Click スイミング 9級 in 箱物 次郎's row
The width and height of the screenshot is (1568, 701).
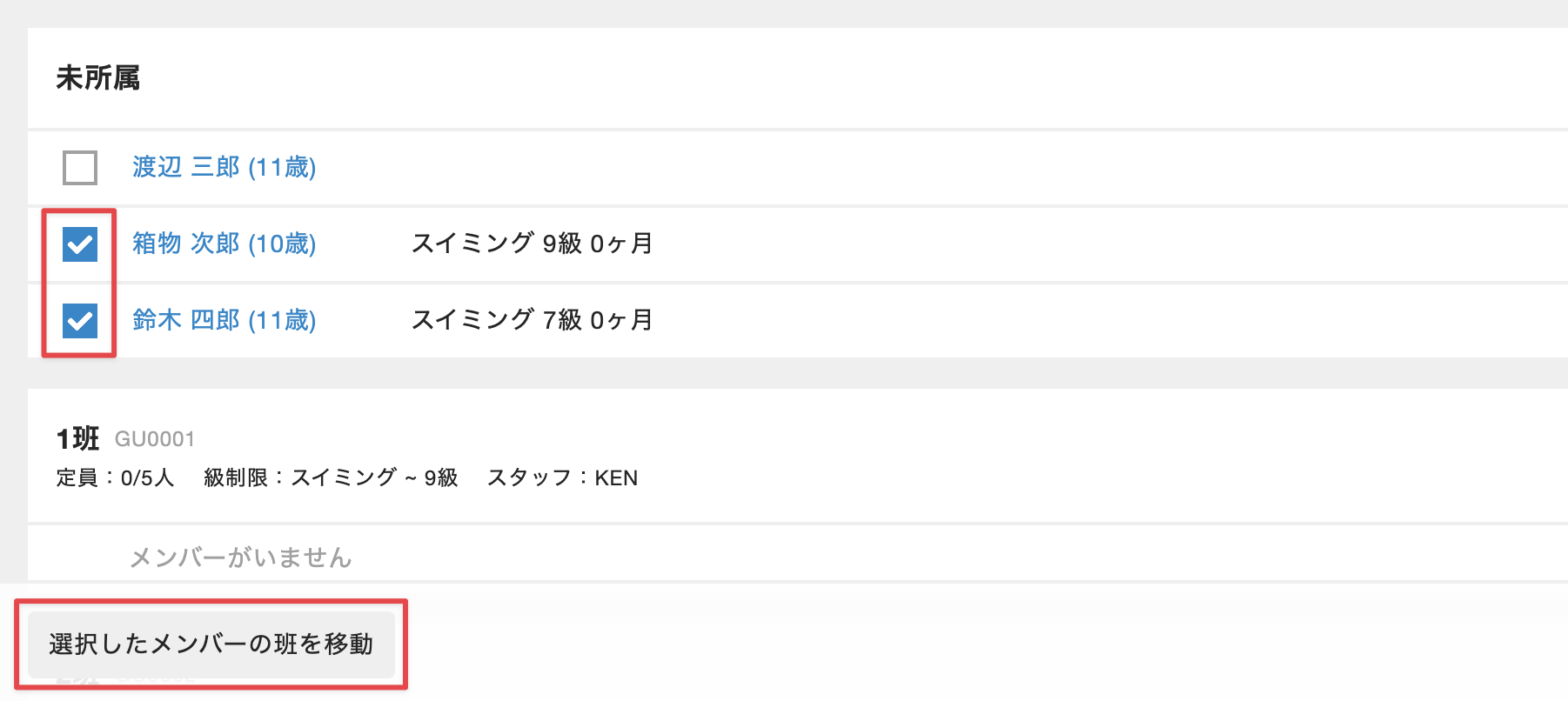[496, 244]
